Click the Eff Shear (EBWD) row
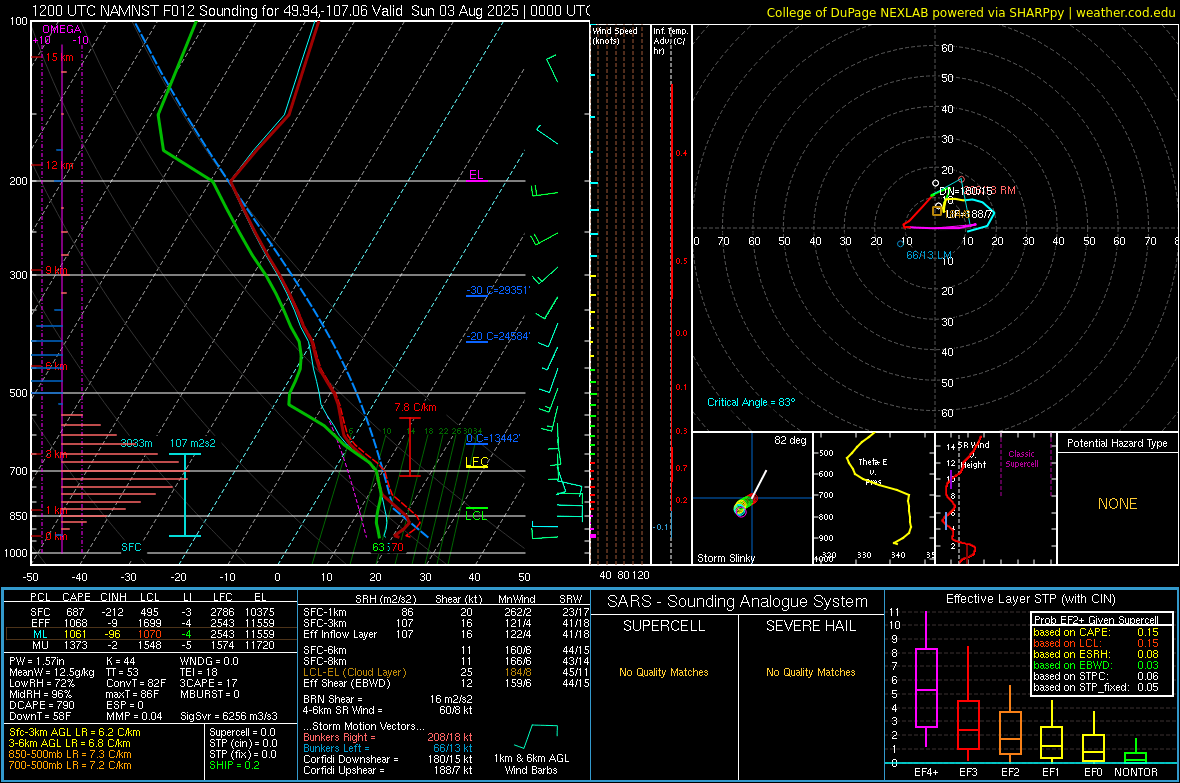Viewport: 1180px width, 783px height. [x=446, y=683]
